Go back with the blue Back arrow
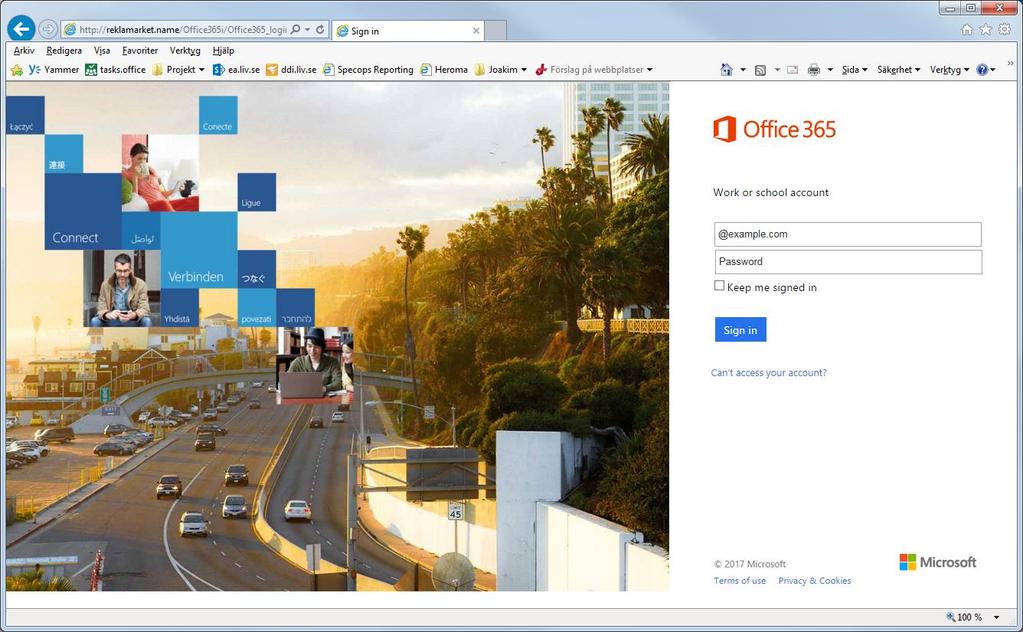1023x632 pixels. click(x=22, y=29)
